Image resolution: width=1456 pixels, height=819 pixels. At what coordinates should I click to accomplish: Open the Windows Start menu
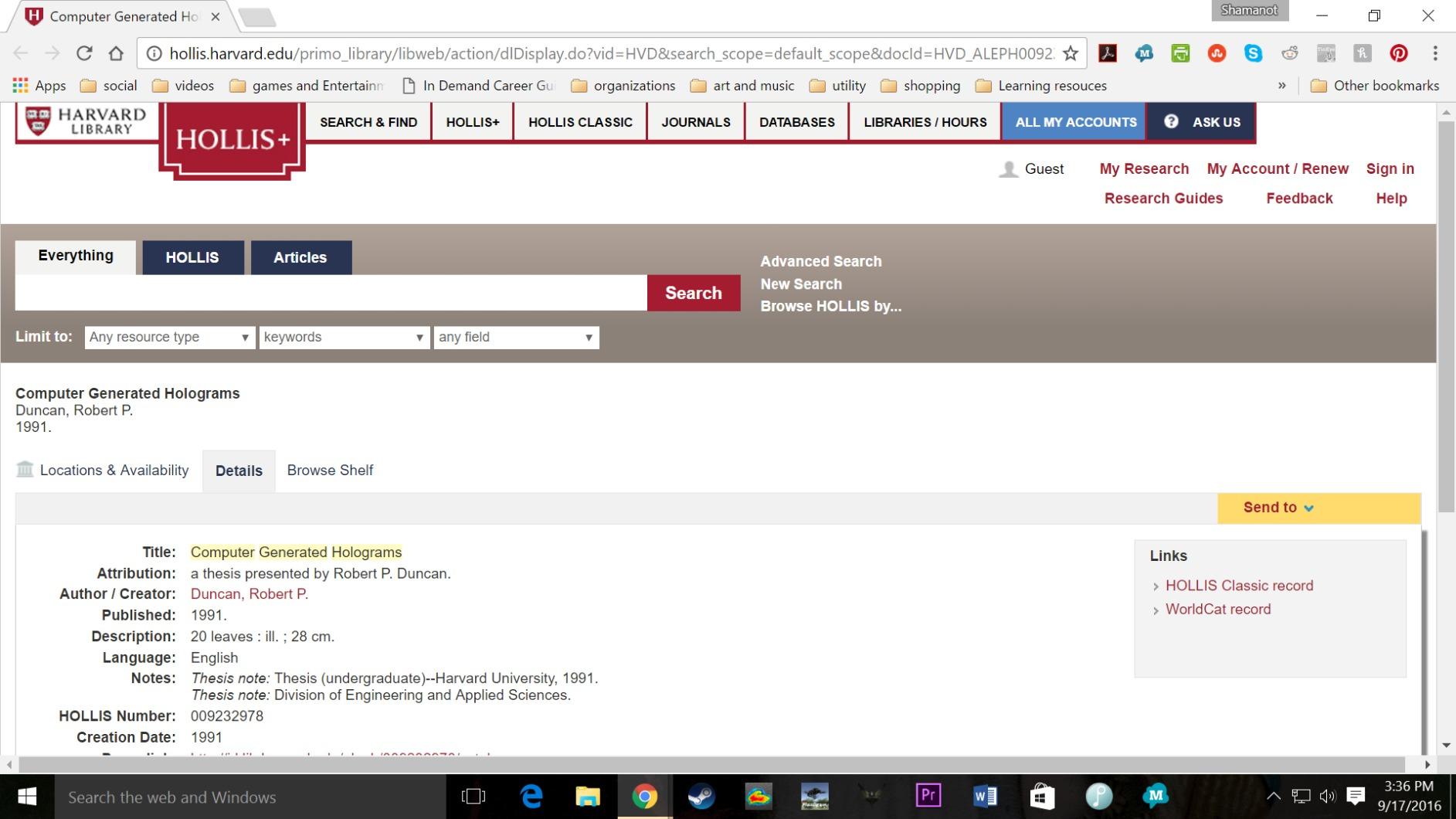(27, 797)
